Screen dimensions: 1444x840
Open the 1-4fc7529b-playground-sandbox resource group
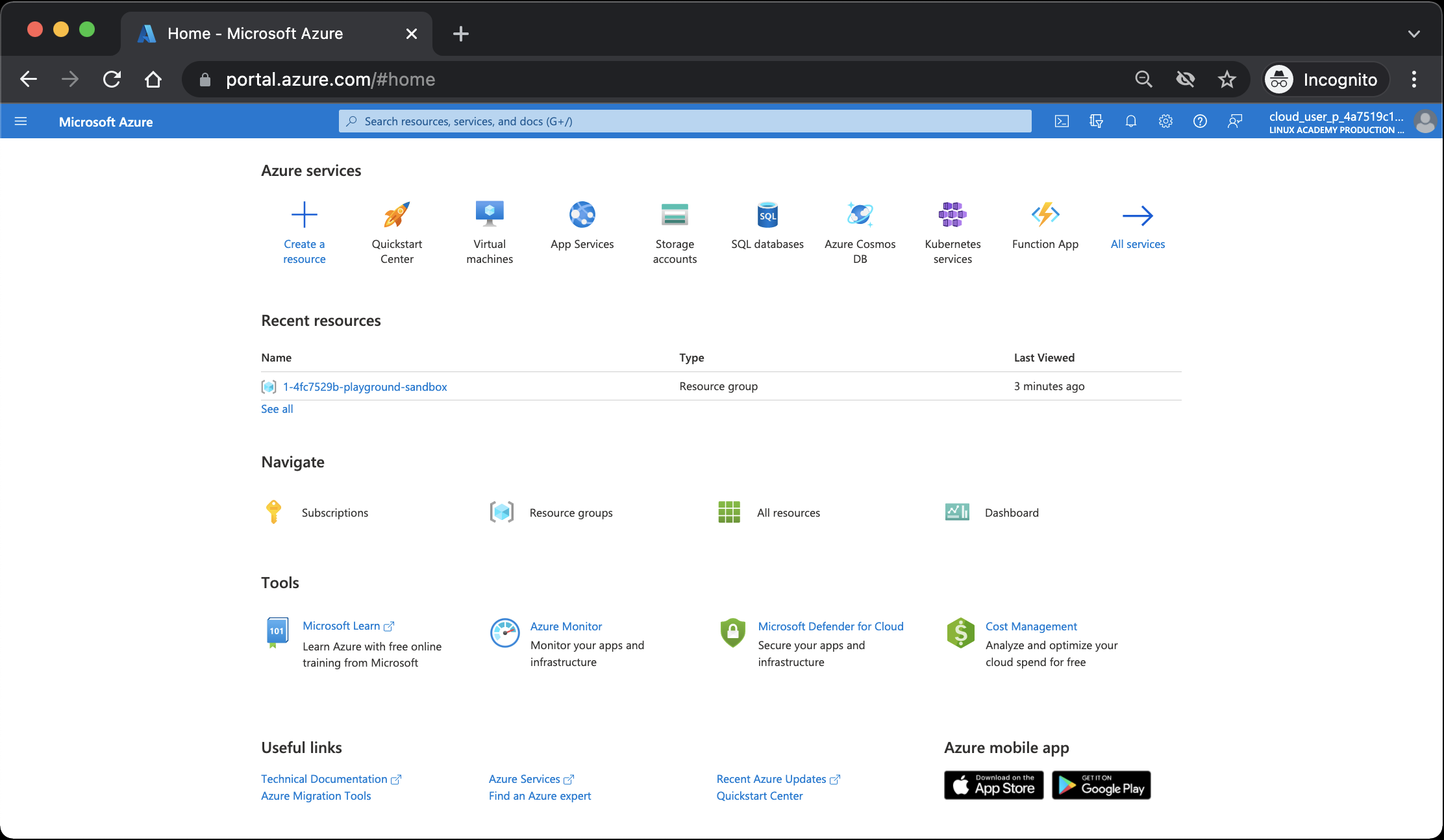(365, 386)
